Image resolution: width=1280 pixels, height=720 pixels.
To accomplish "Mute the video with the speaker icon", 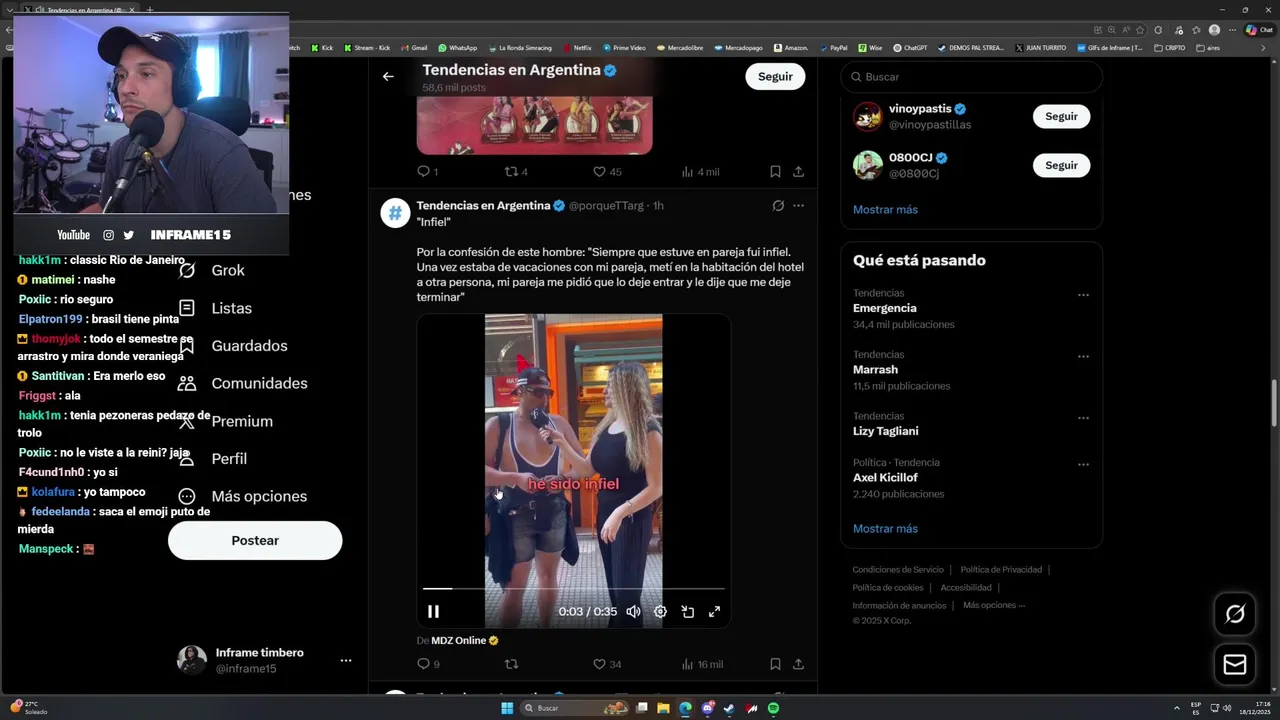I will [633, 611].
